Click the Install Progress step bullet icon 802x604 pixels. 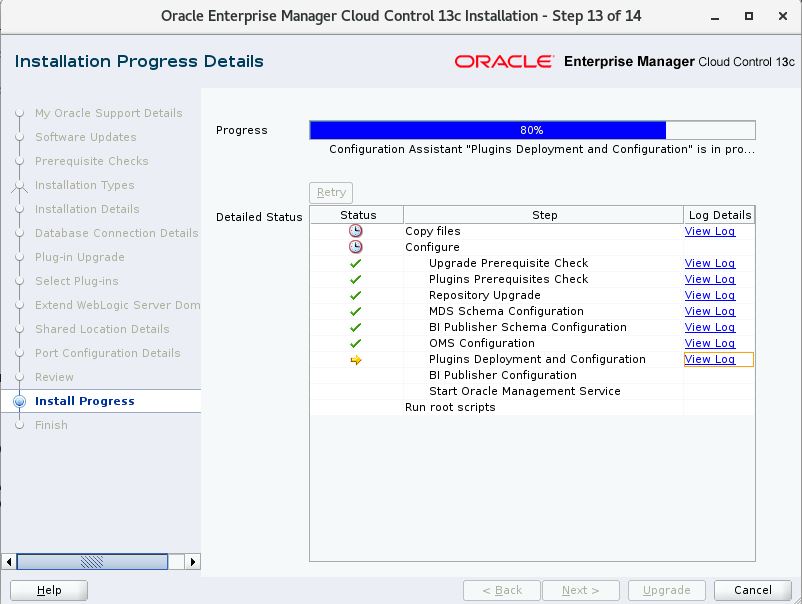coord(19,401)
